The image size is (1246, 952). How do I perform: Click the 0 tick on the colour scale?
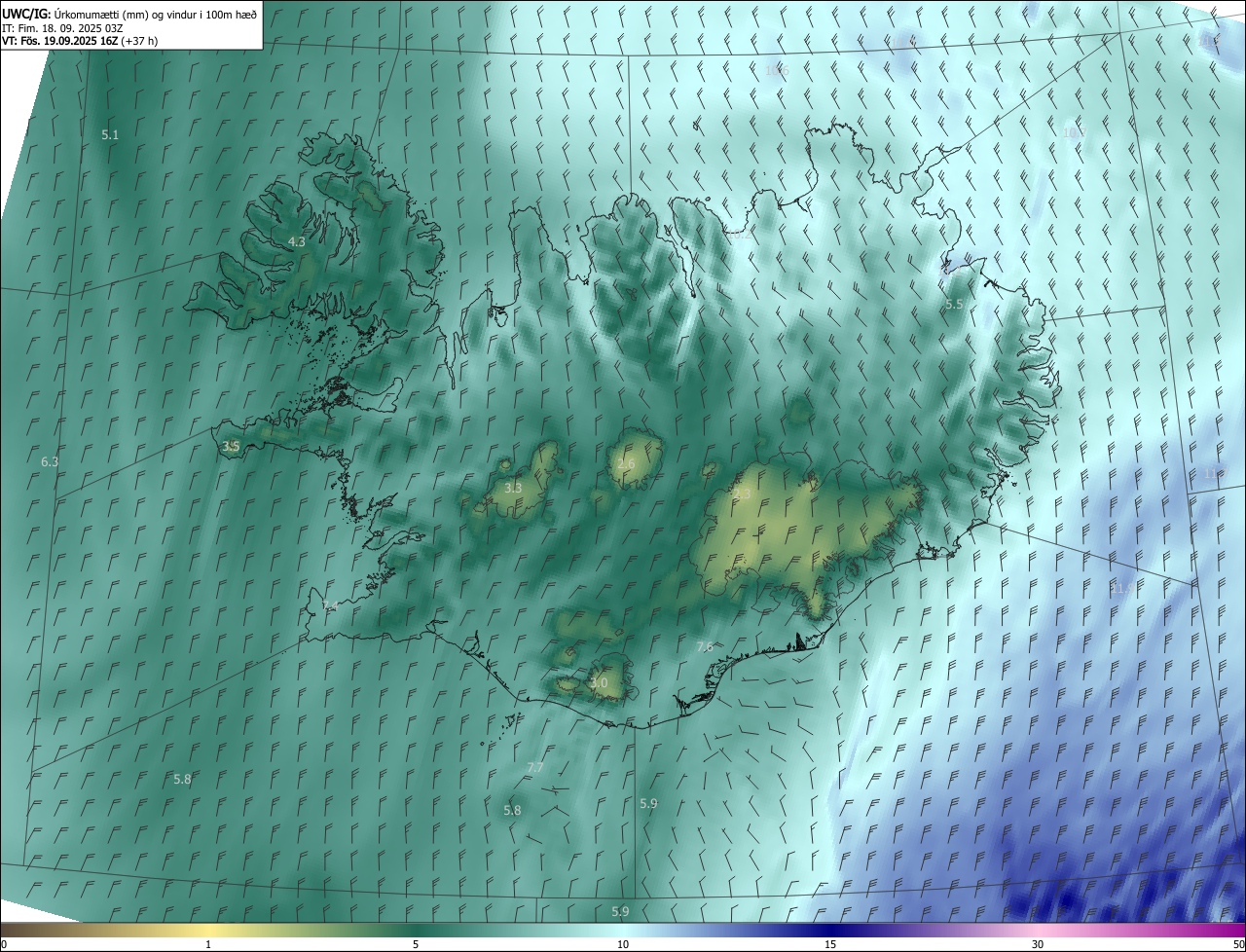[4, 944]
